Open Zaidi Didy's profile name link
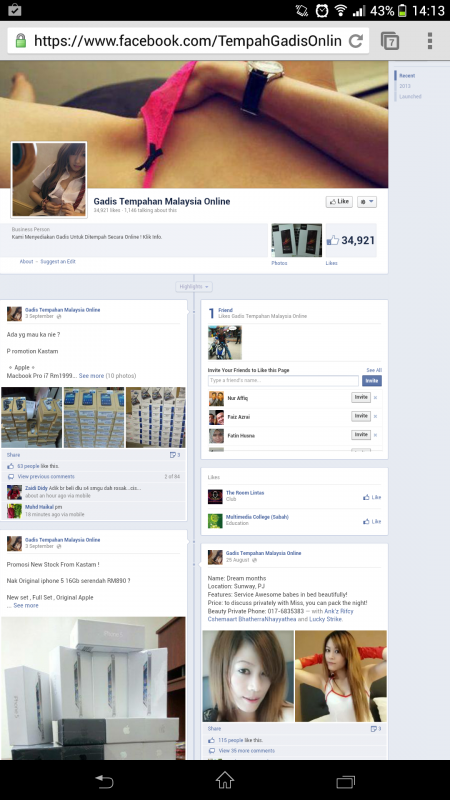 pyautogui.click(x=36, y=488)
